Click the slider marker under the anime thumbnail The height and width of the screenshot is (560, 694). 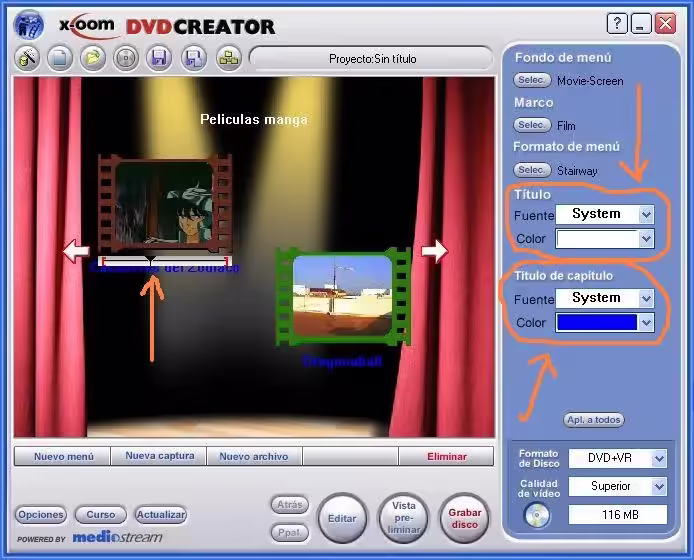[x=151, y=260]
